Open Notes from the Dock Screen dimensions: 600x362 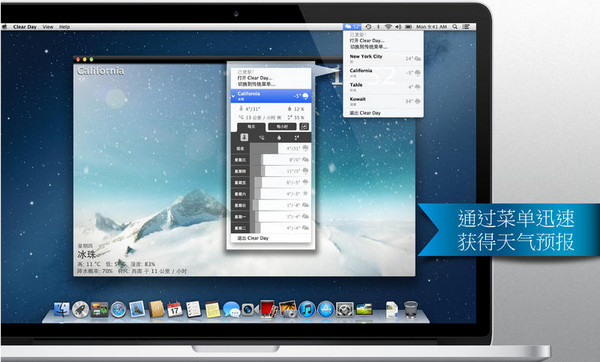[x=212, y=310]
